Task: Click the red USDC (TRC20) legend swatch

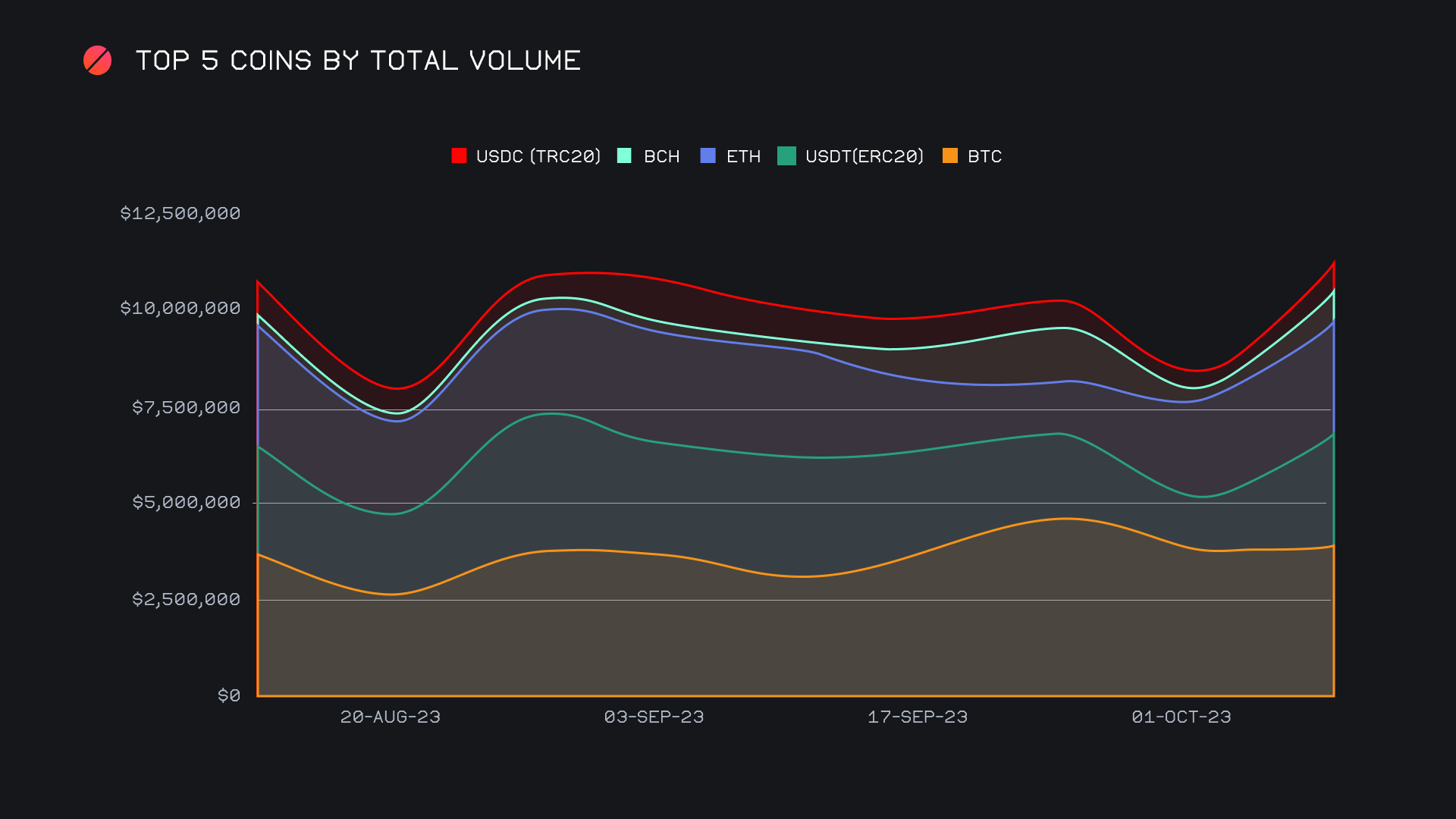Action: pos(459,156)
